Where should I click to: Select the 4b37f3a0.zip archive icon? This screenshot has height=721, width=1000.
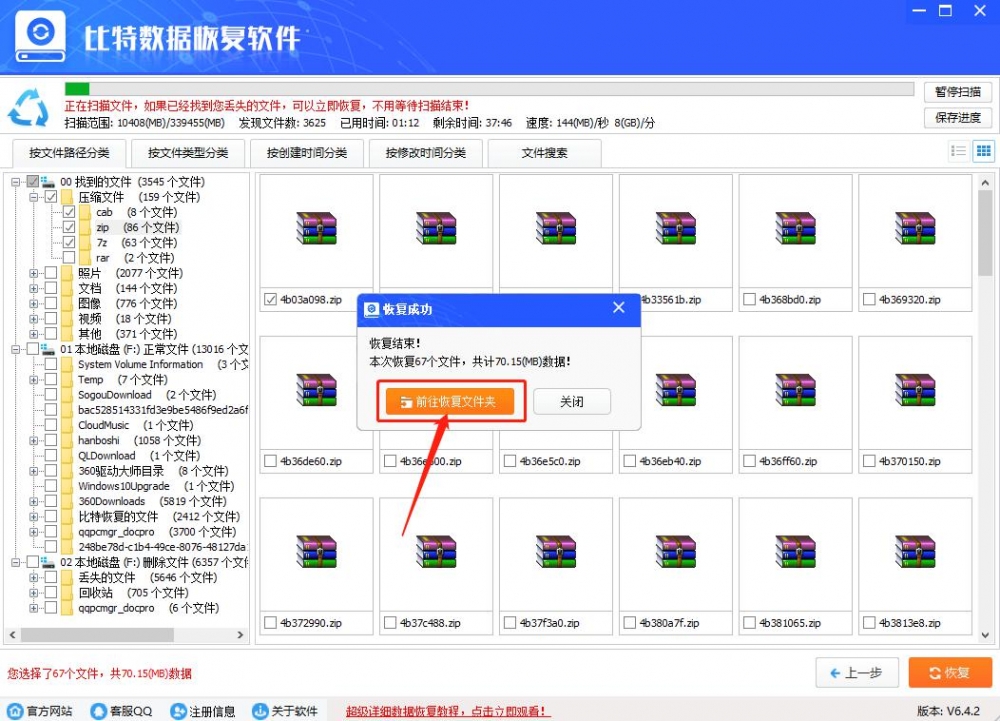(x=555, y=551)
